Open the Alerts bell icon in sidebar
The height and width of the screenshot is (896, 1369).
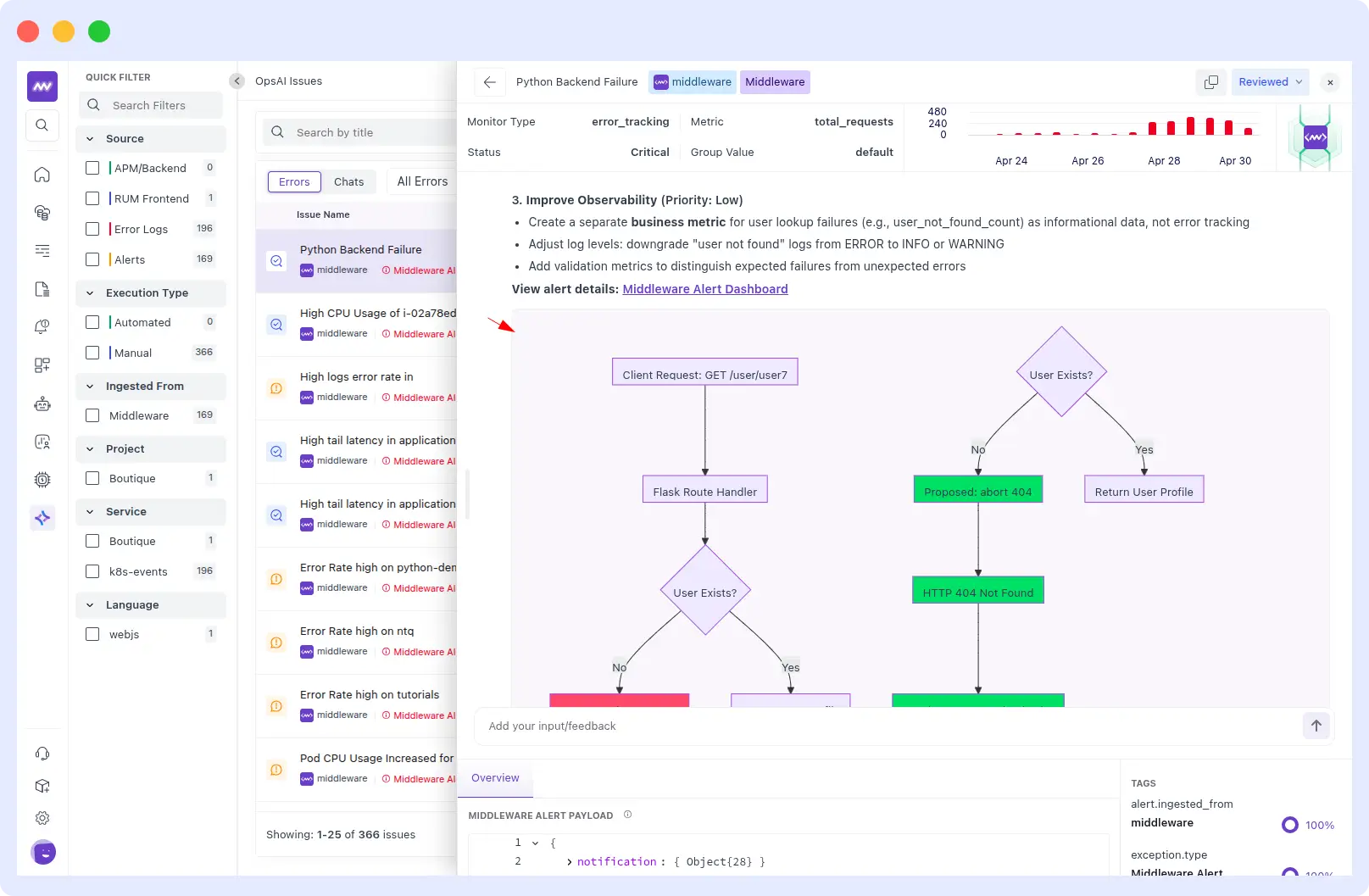click(x=42, y=327)
